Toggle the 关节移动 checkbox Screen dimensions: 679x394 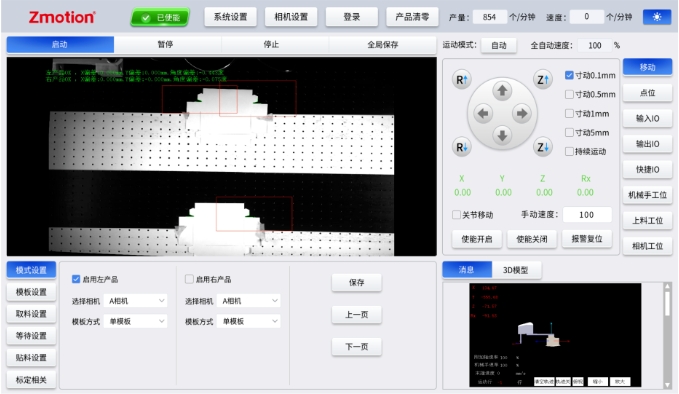[x=456, y=214]
